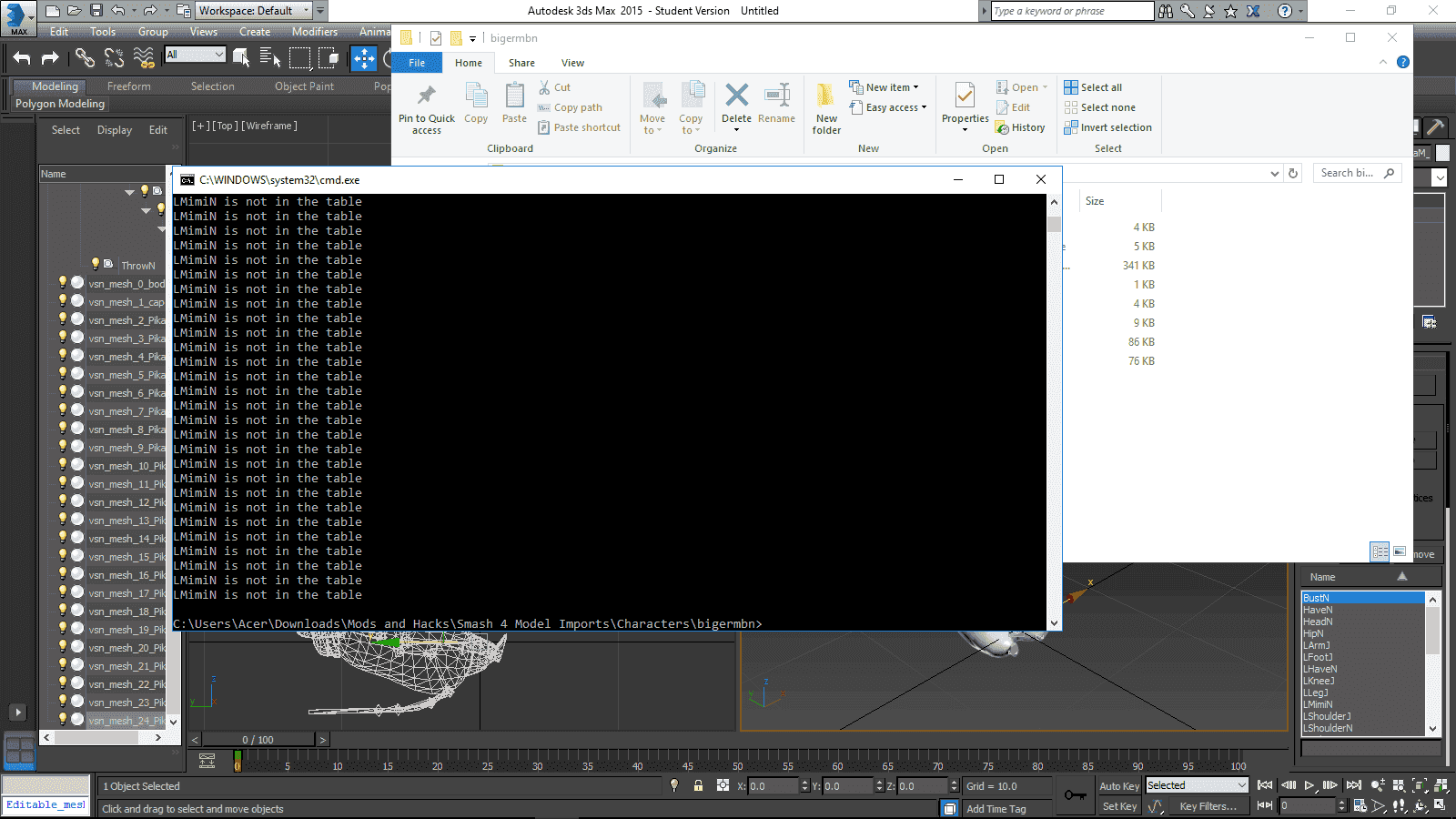Open the Explorer help question mark icon
Viewport: 1456px width, 819px height.
coord(1403,62)
